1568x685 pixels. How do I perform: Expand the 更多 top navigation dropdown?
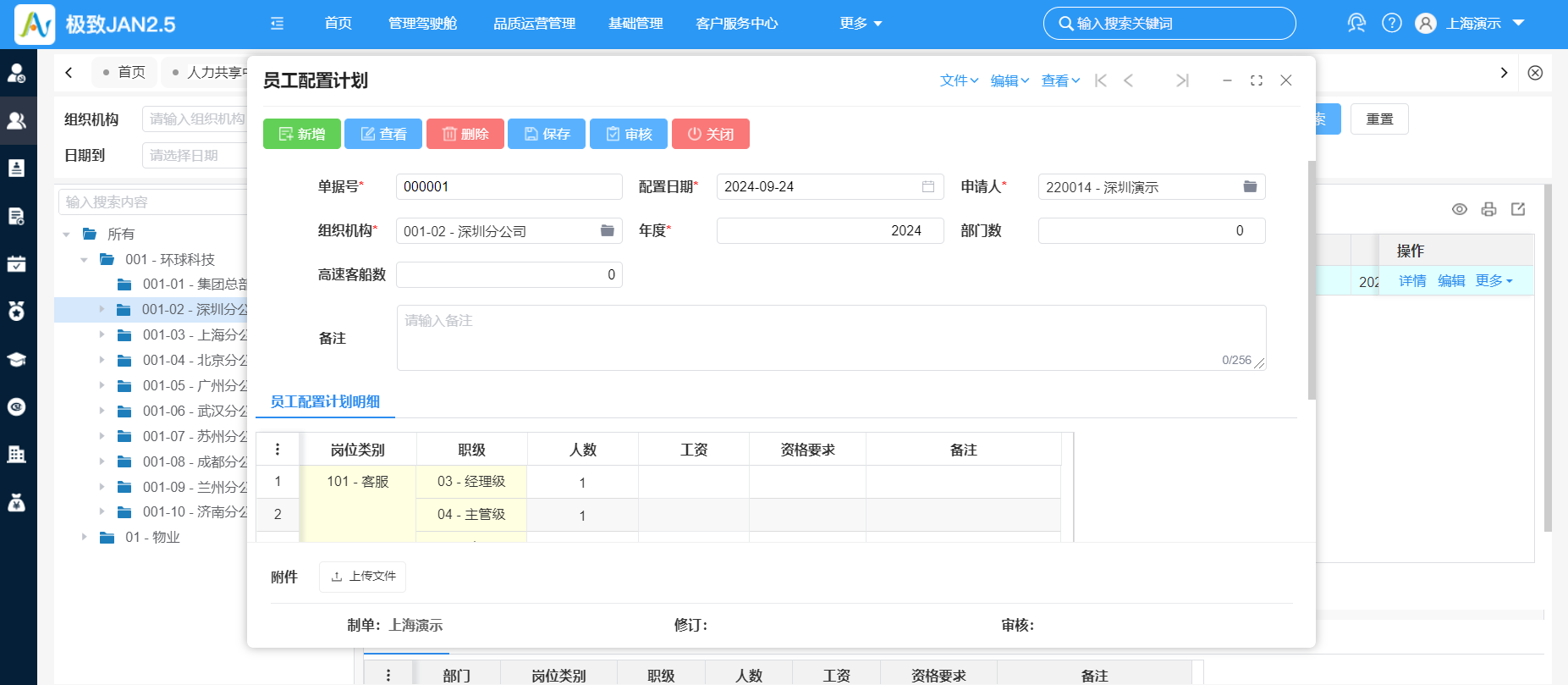click(861, 24)
